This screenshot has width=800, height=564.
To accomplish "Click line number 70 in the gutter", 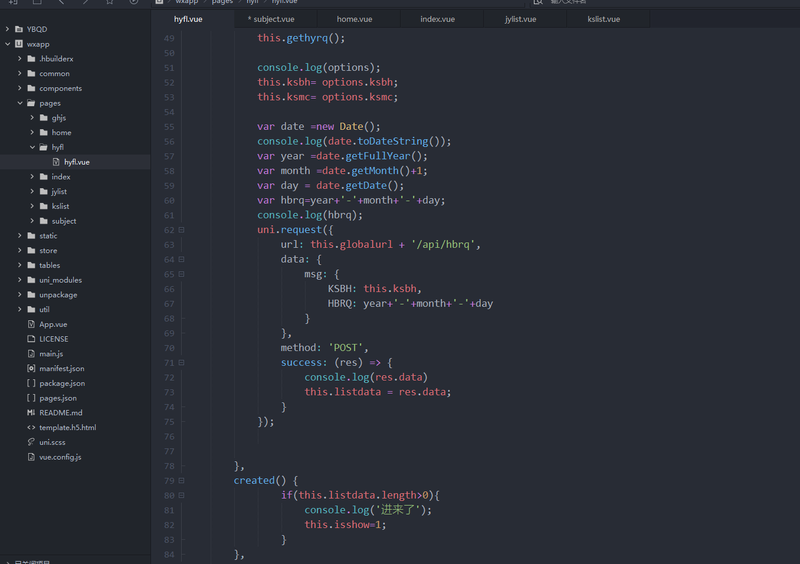I will pos(169,348).
